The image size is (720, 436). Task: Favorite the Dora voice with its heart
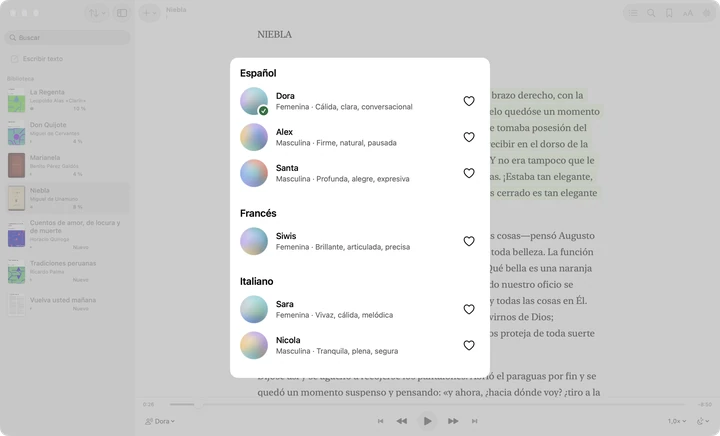(468, 101)
